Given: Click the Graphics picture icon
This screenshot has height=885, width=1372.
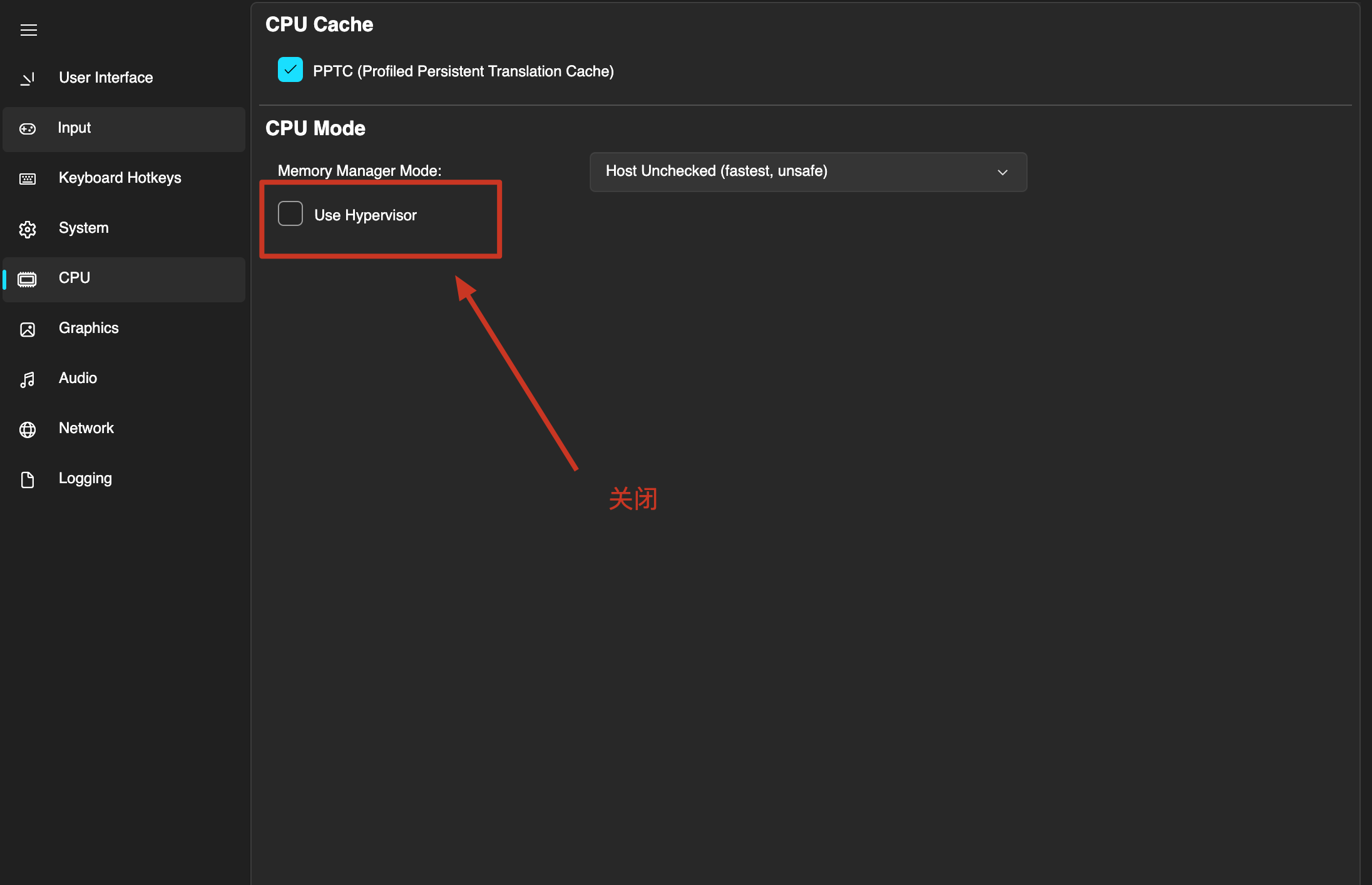Looking at the screenshot, I should 28,329.
